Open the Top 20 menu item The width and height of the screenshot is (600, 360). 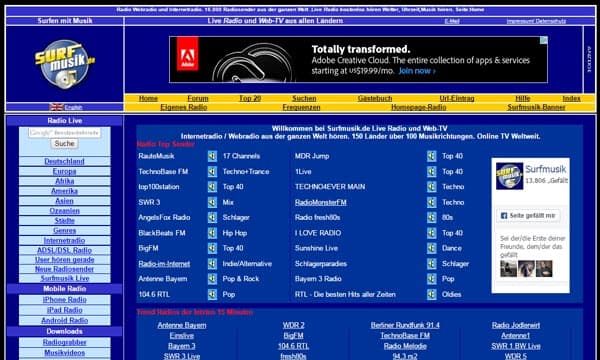[250, 98]
